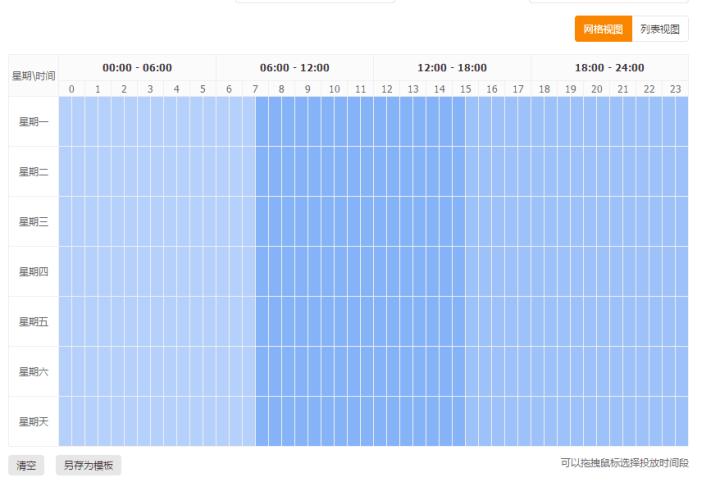This screenshot has height=482, width=720.
Task: Click the 星期三 row label
Action: tap(33, 222)
